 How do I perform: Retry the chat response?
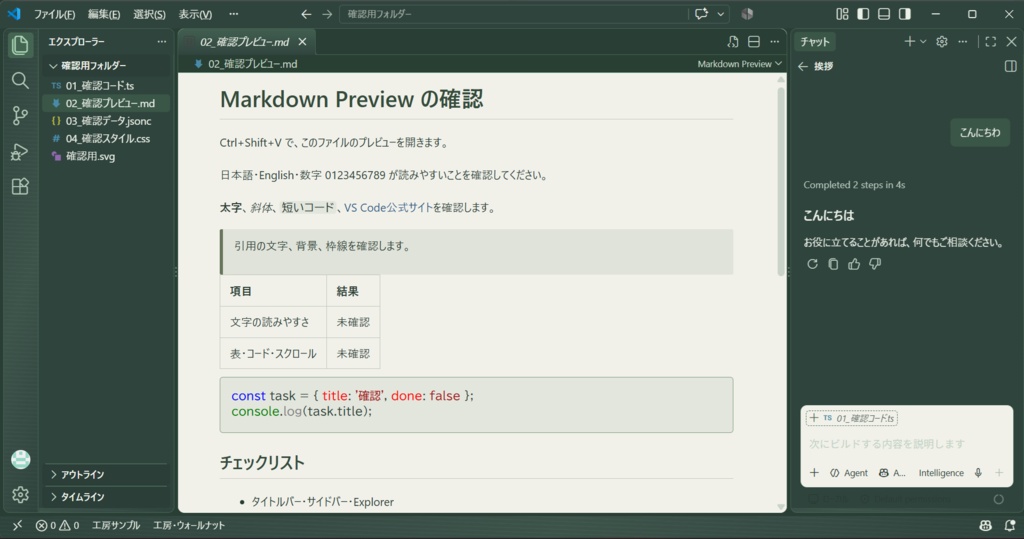click(x=812, y=264)
